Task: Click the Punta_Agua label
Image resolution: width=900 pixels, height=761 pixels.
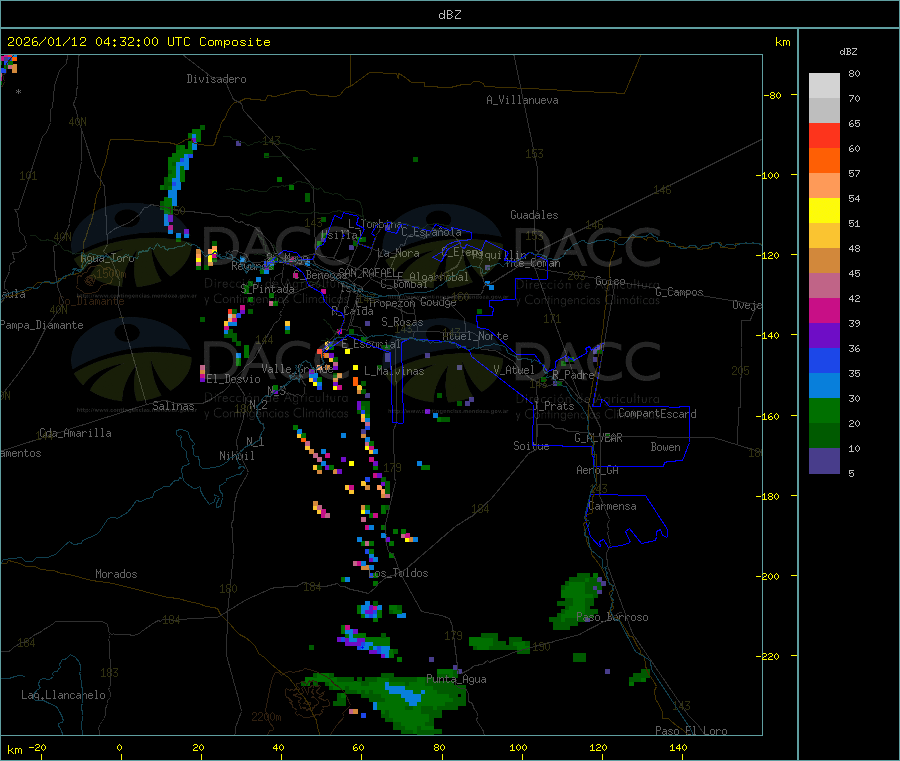Action: pos(456,679)
